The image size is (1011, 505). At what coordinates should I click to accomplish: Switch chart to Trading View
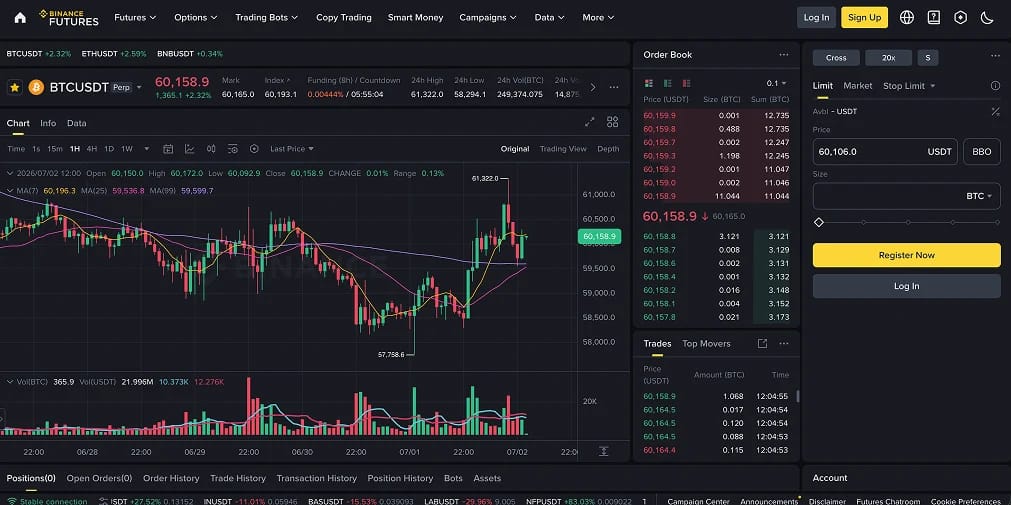click(x=563, y=149)
